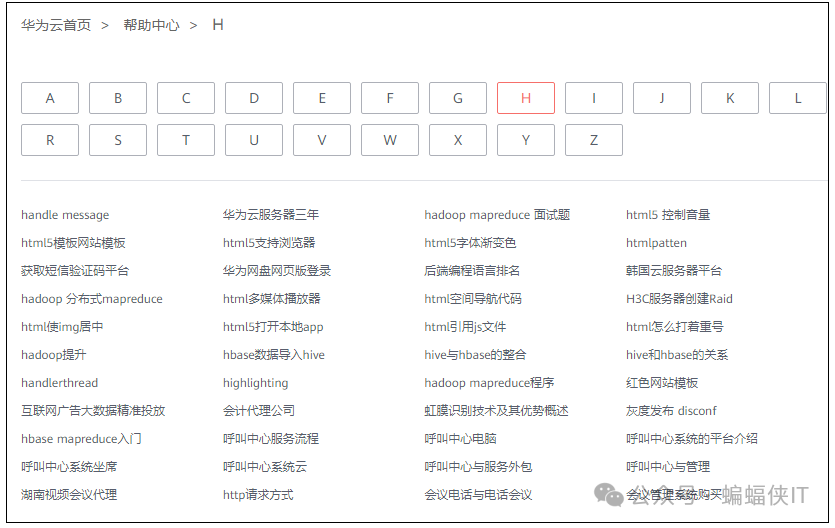Open the handle message link
This screenshot has height=528, width=835.
65,215
